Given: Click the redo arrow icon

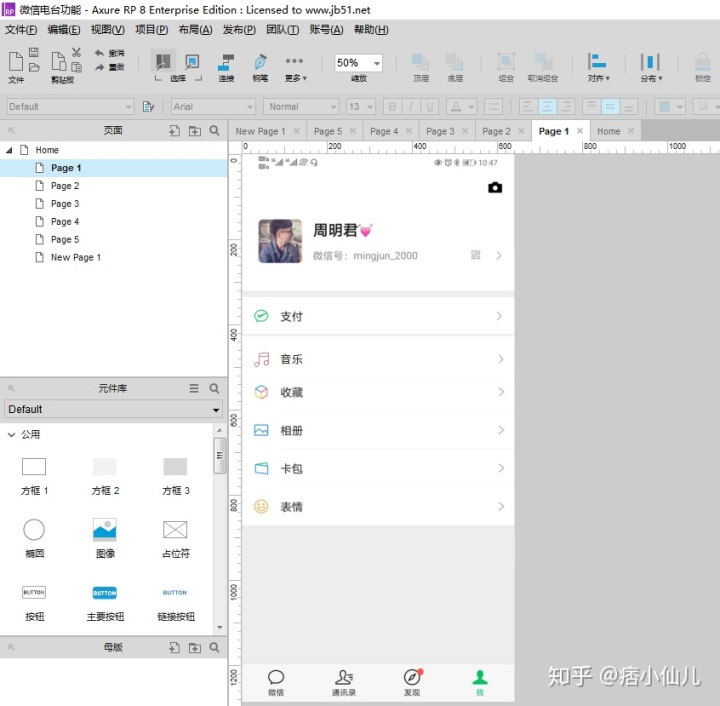Looking at the screenshot, I should point(99,67).
